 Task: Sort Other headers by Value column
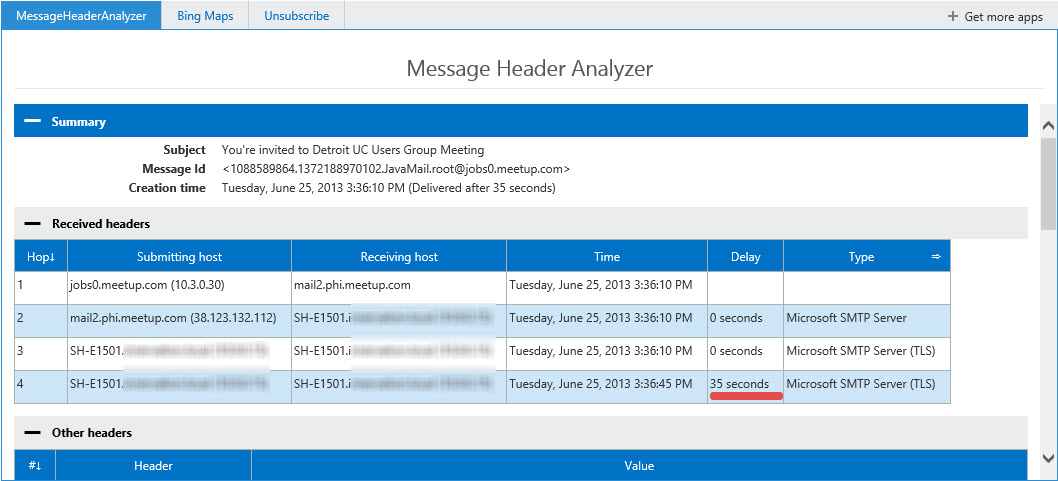[x=640, y=465]
